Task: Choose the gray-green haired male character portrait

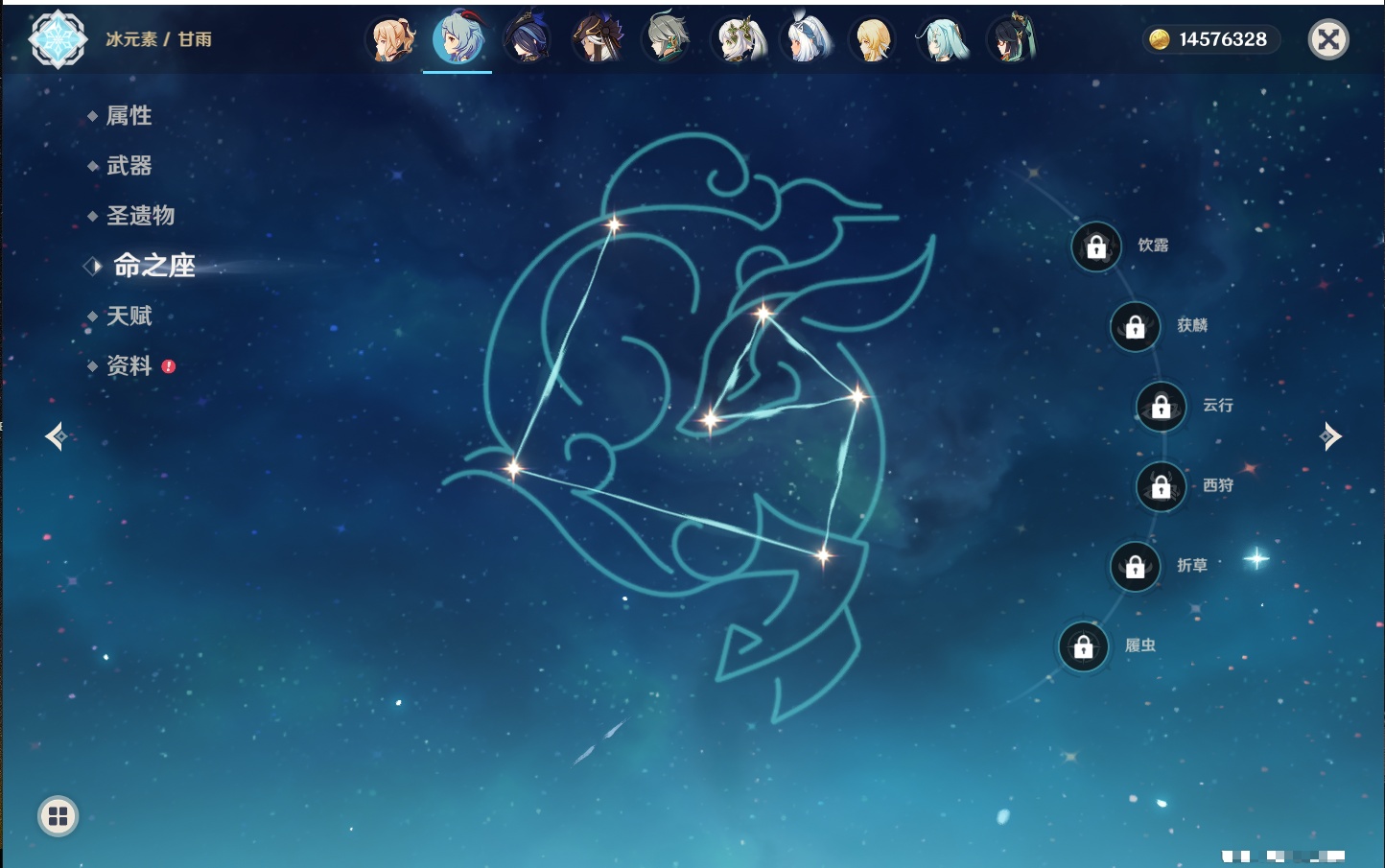Action: [667, 39]
